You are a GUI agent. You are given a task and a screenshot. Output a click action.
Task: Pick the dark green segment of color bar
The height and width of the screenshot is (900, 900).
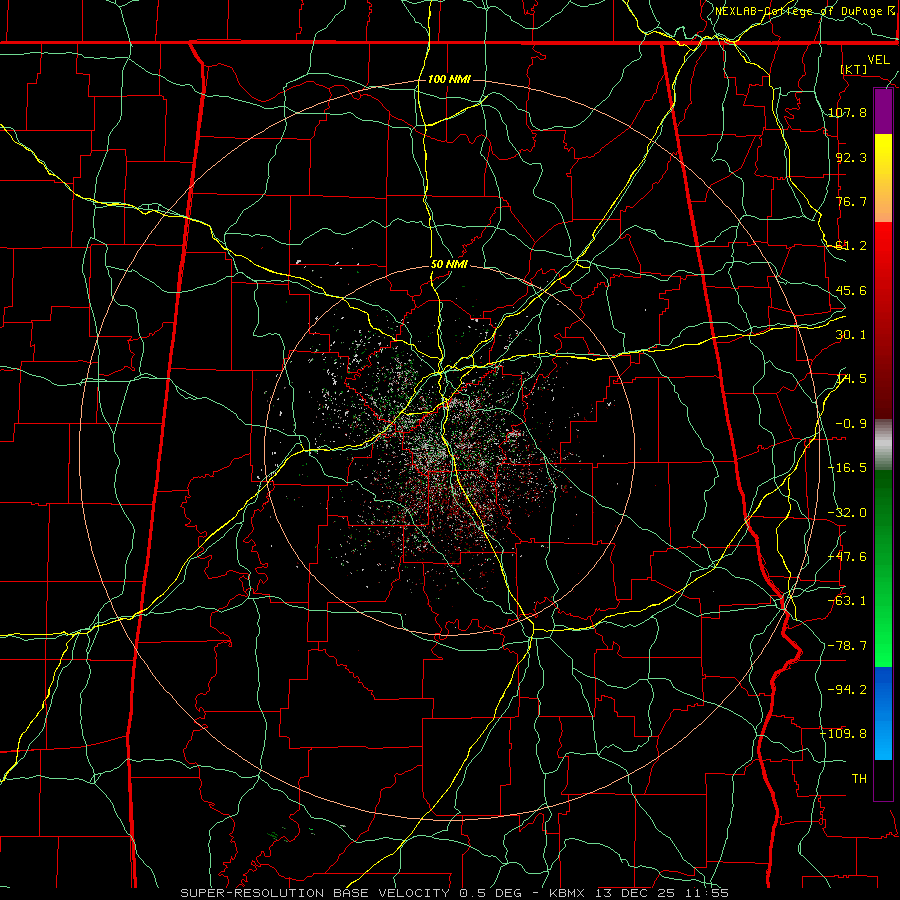(883, 505)
